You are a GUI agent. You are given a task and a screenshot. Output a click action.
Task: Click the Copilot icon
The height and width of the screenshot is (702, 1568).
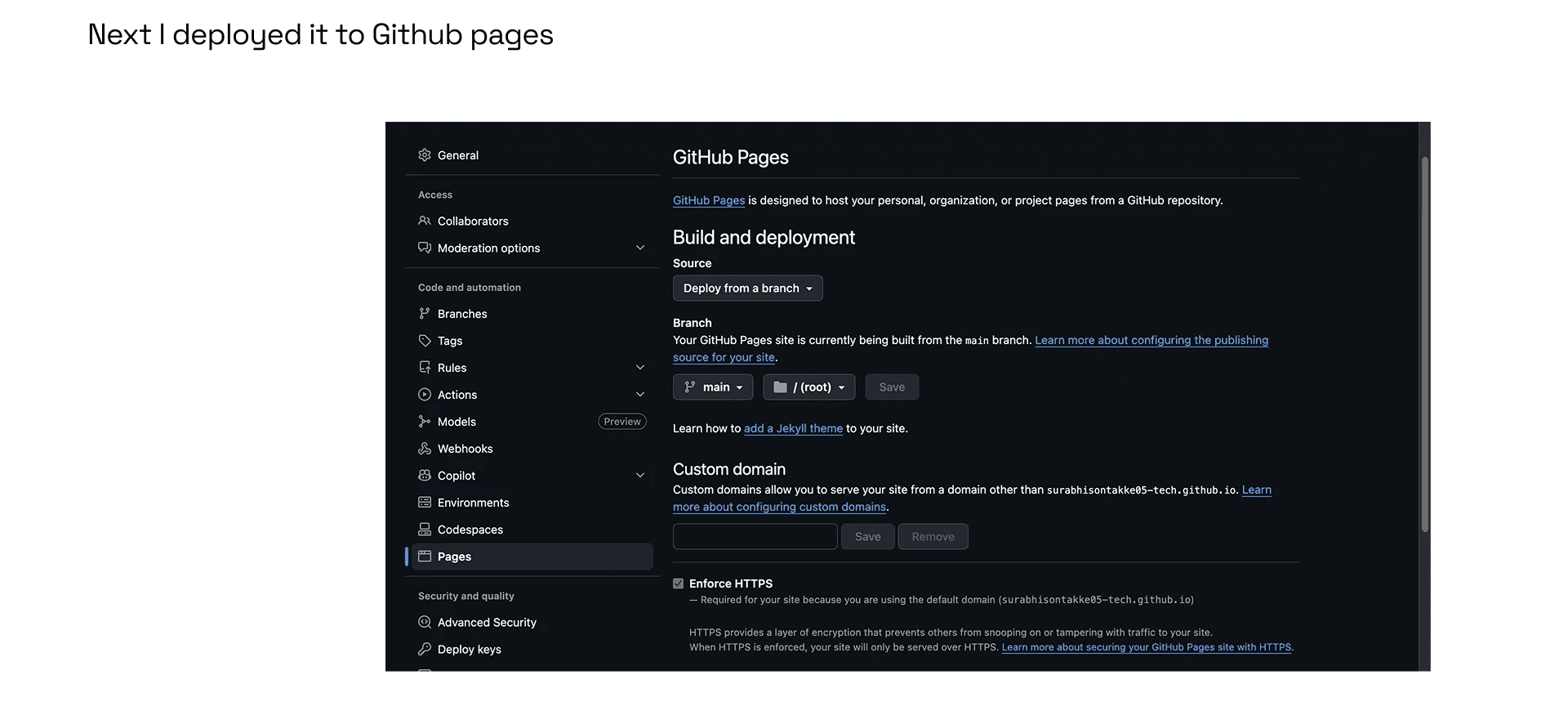pyautogui.click(x=425, y=475)
